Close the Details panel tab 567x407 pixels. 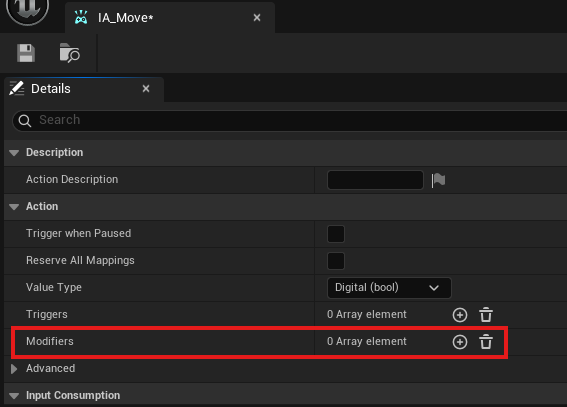pos(146,89)
